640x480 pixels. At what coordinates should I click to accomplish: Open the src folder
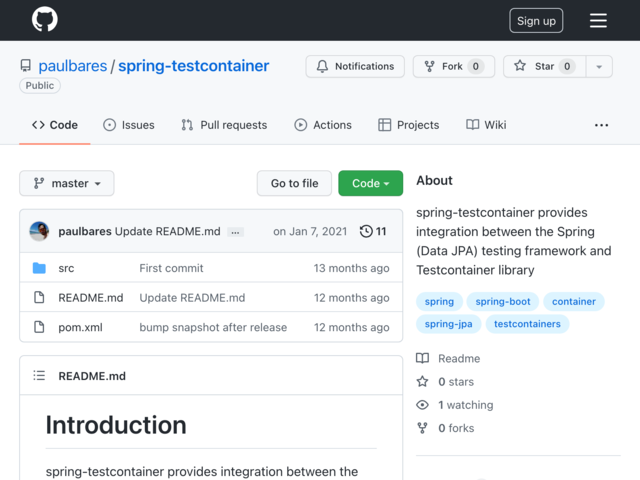(66, 268)
